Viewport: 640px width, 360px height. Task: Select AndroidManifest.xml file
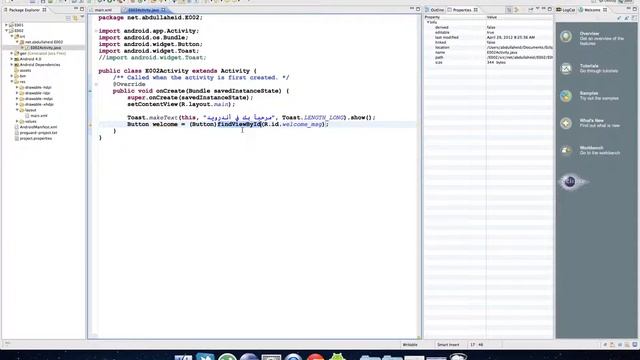[x=38, y=127]
